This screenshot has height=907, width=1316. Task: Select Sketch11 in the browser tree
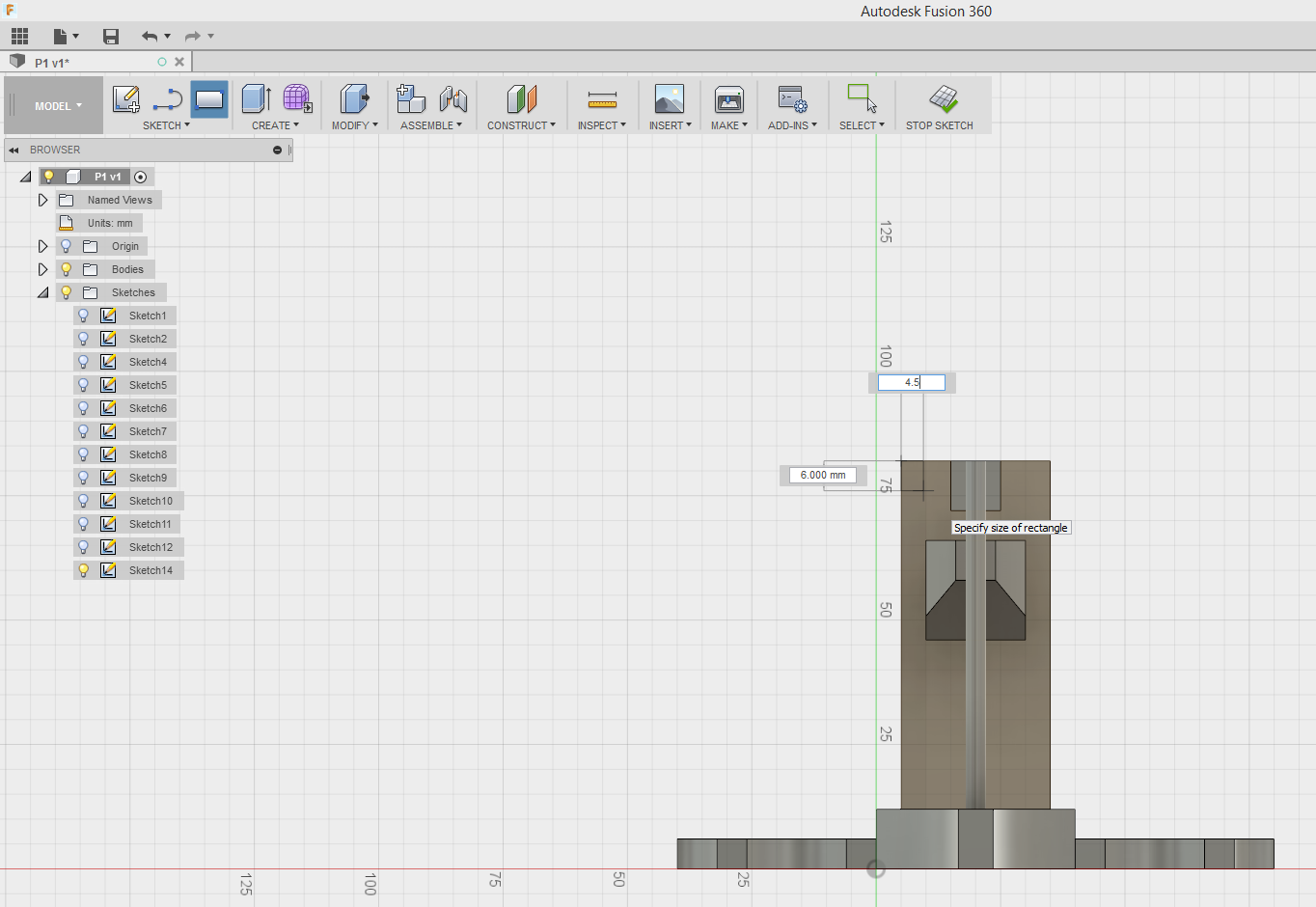coord(151,524)
